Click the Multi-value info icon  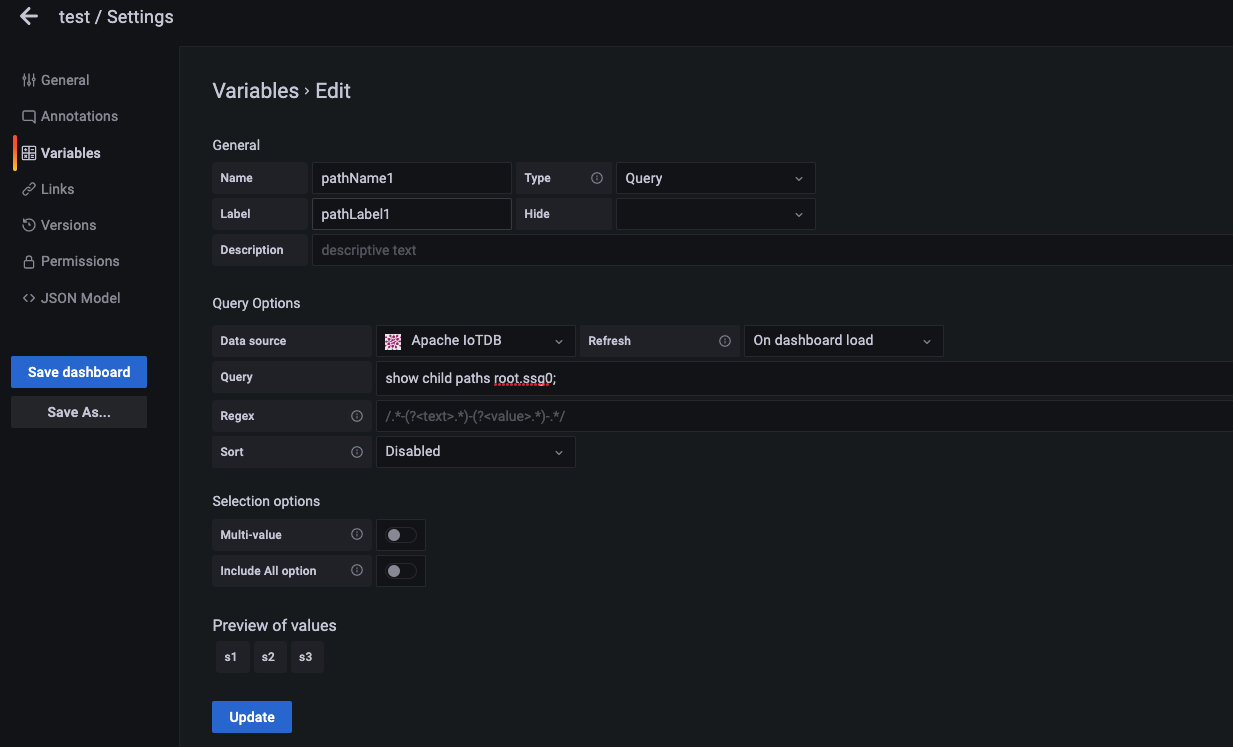tap(357, 535)
